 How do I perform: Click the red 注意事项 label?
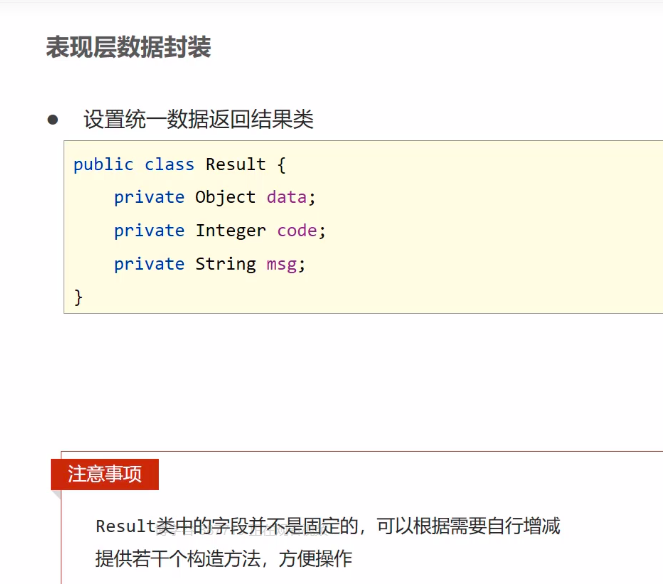coord(105,474)
